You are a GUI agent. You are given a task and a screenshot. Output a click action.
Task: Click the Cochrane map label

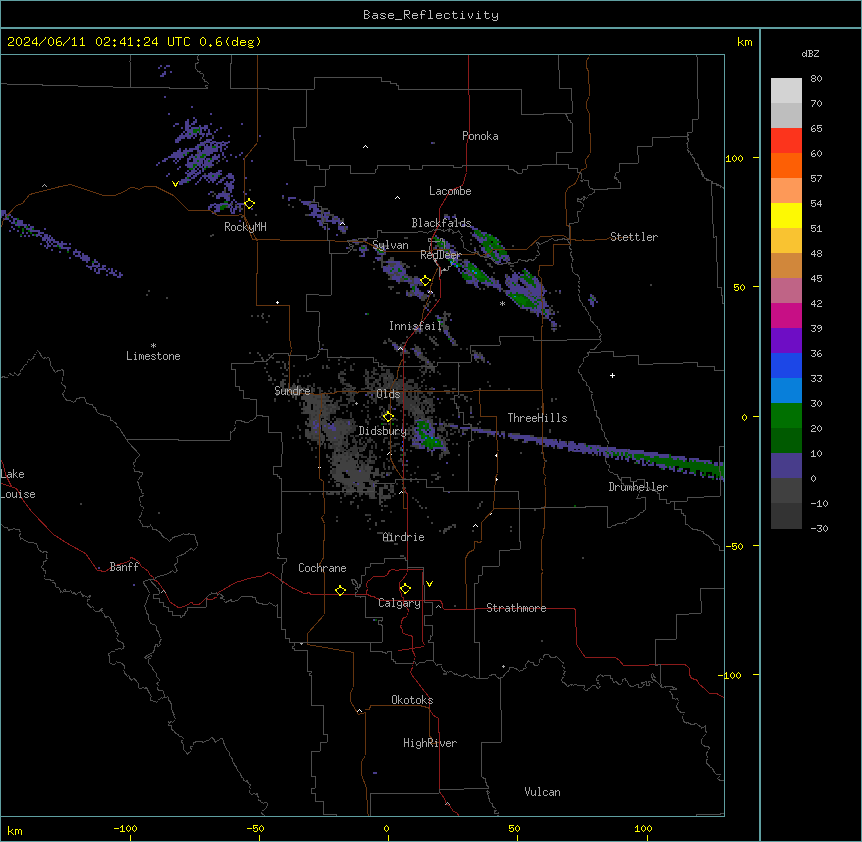tap(322, 568)
